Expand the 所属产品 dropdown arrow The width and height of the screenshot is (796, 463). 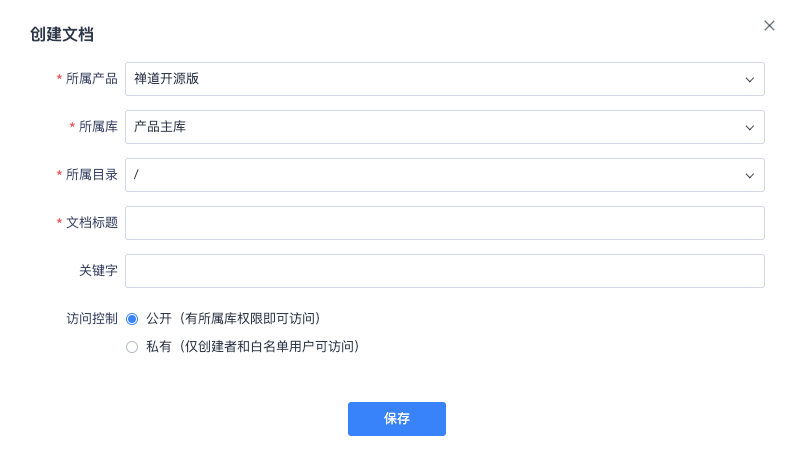[749, 80]
